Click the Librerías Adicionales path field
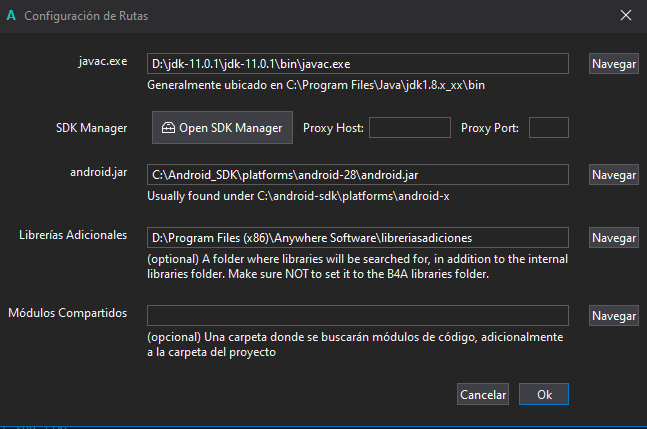 click(358, 238)
